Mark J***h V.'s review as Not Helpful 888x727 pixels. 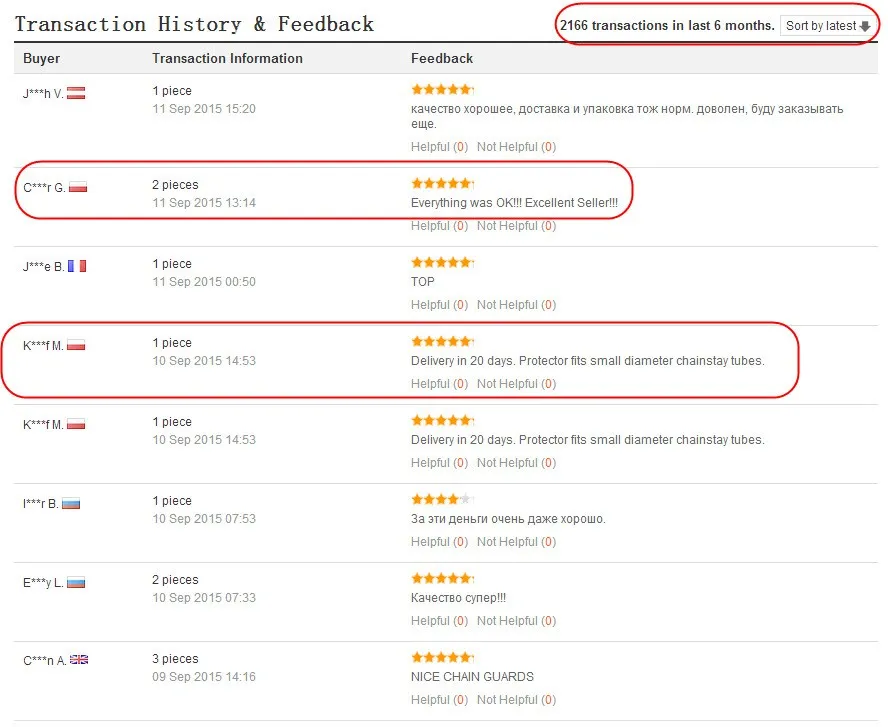click(516, 147)
